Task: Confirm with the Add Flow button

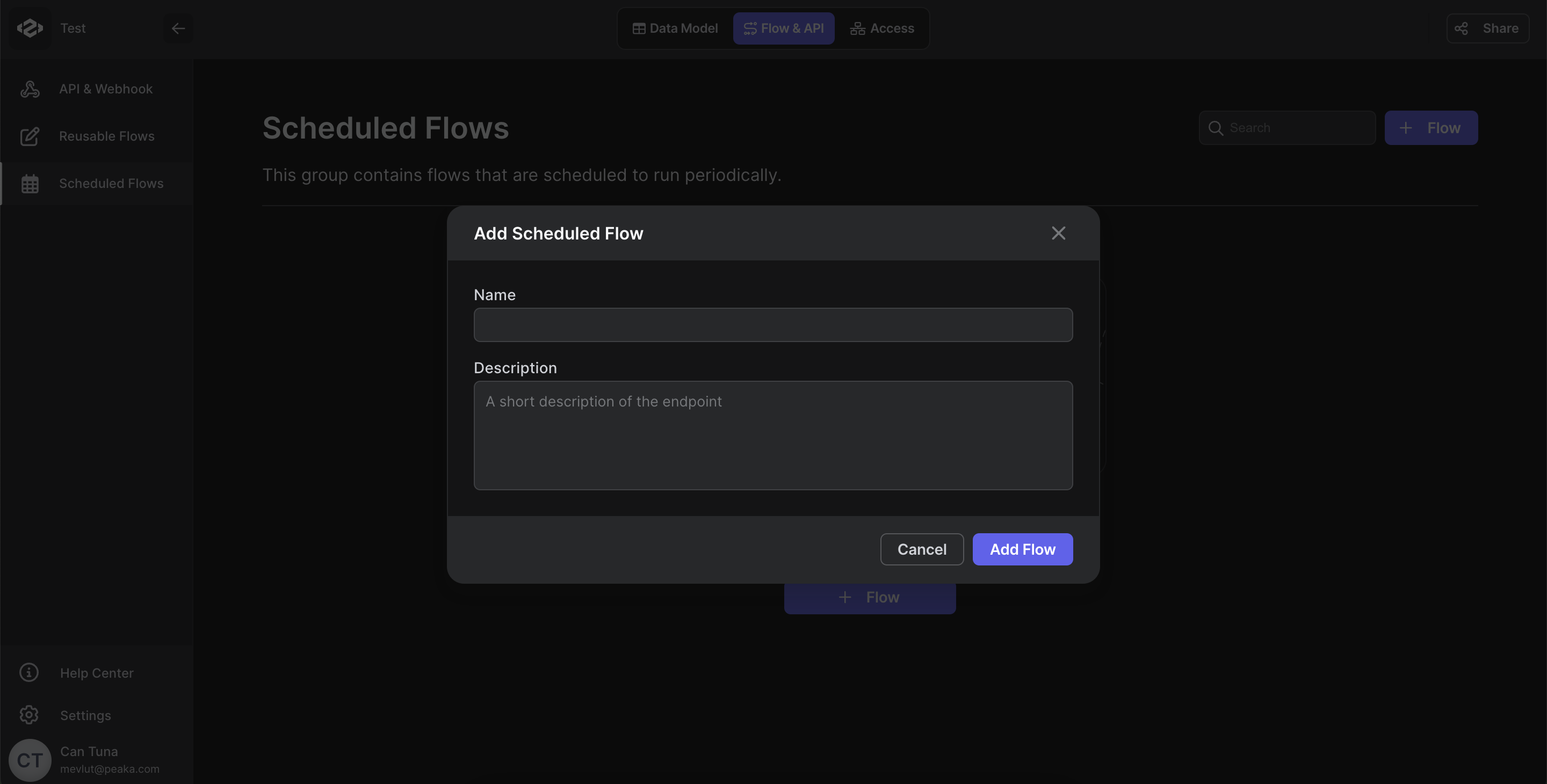Action: coord(1022,549)
